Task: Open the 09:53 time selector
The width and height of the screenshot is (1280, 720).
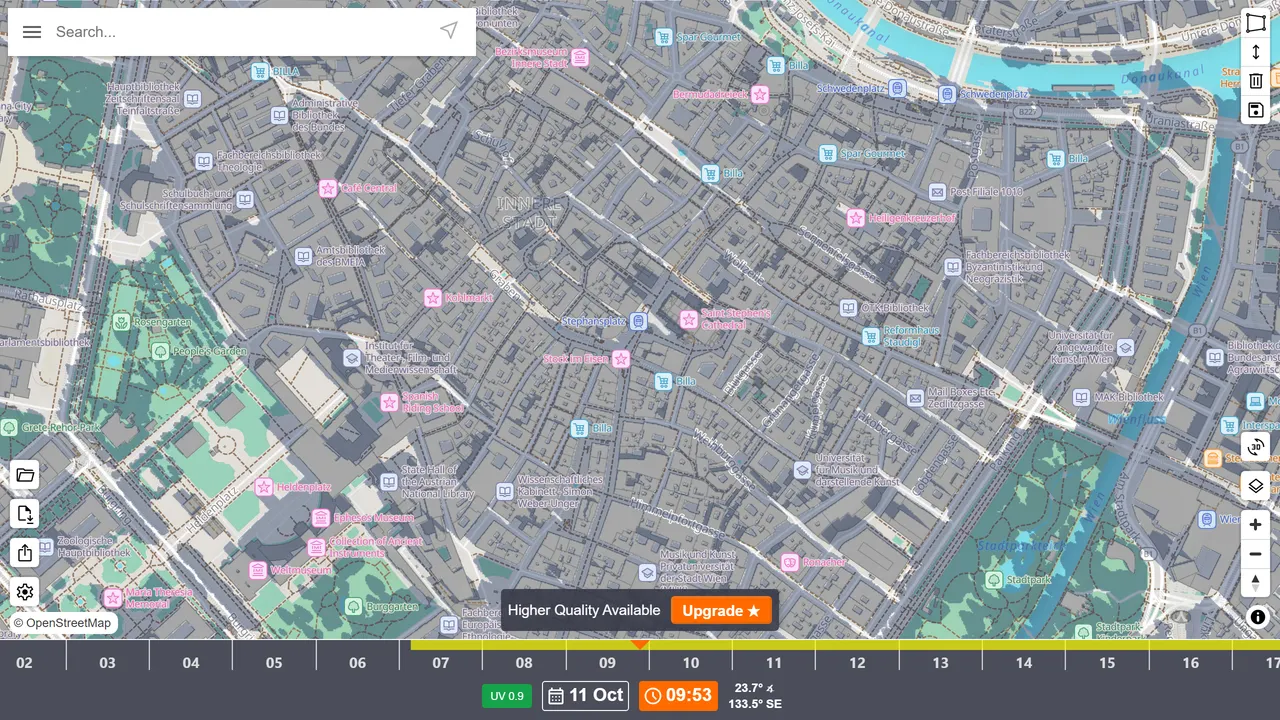Action: [x=678, y=695]
